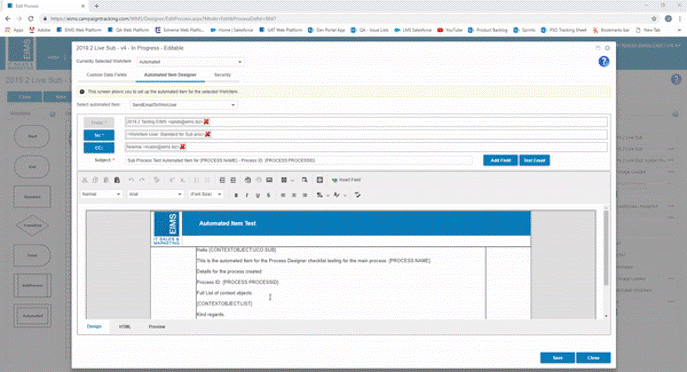Click the Add Field button
This screenshot has height=372, width=687.
[x=500, y=160]
